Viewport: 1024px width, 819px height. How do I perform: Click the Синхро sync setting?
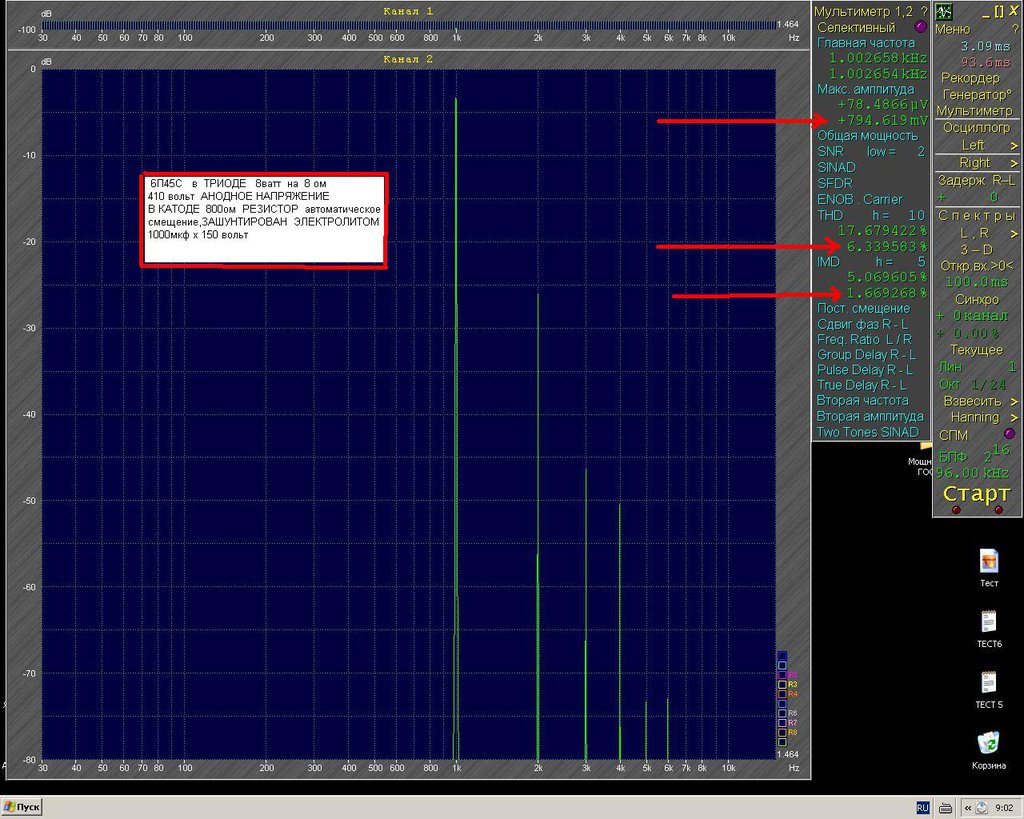click(x=977, y=300)
